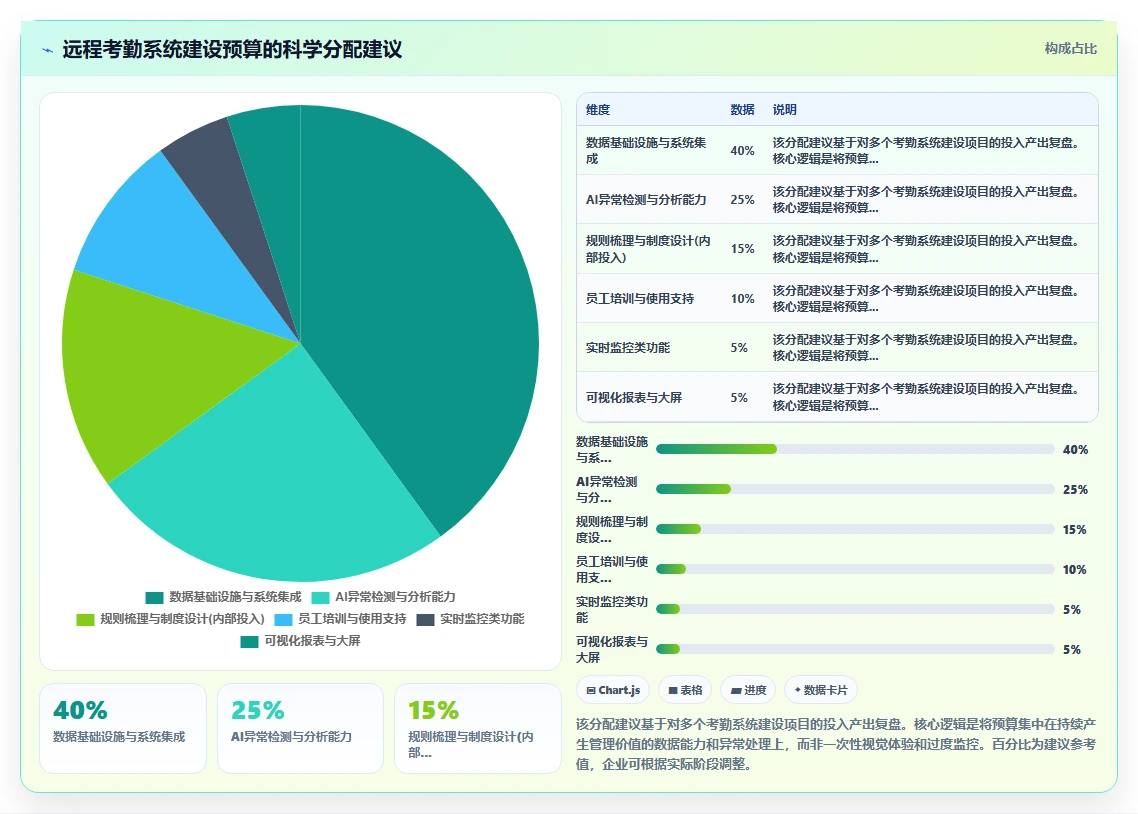Click the summary paragraph below the tag chips

pyautogui.click(x=836, y=744)
